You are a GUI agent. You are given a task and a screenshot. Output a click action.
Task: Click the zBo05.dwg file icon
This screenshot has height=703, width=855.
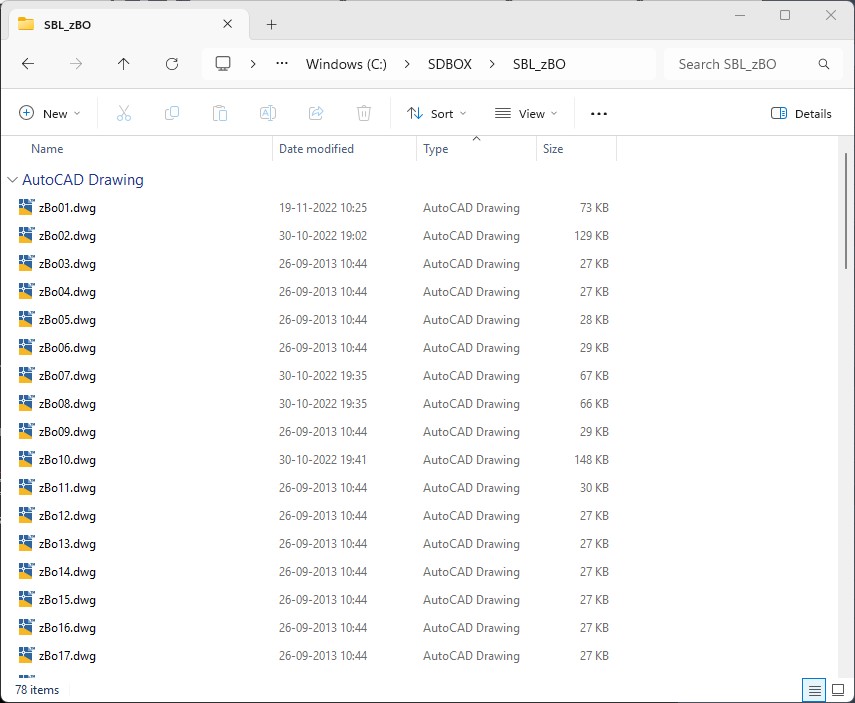click(26, 319)
